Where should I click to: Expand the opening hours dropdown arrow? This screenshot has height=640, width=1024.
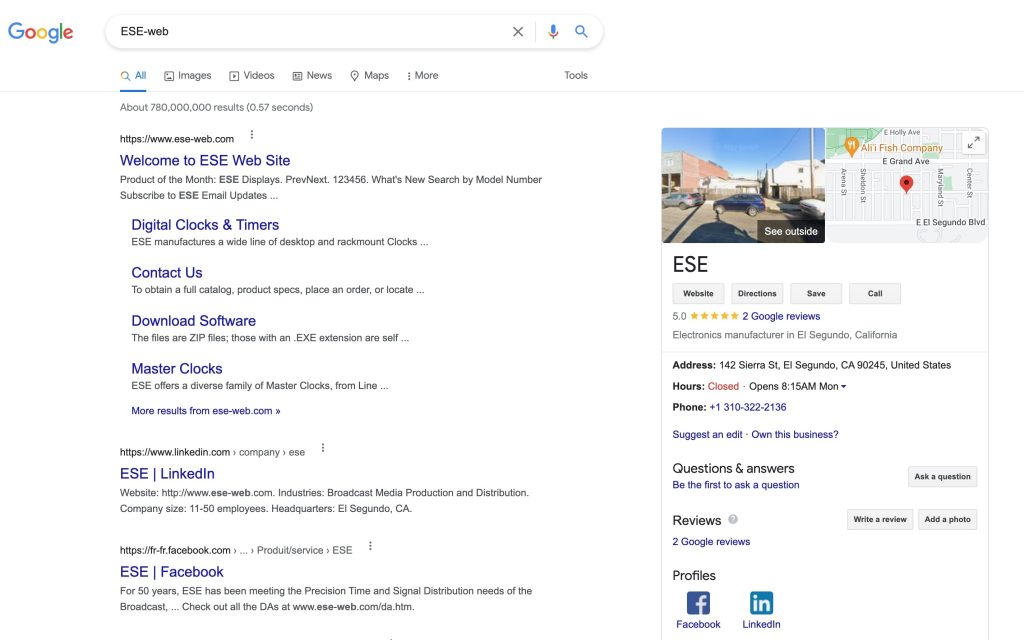tap(844, 387)
